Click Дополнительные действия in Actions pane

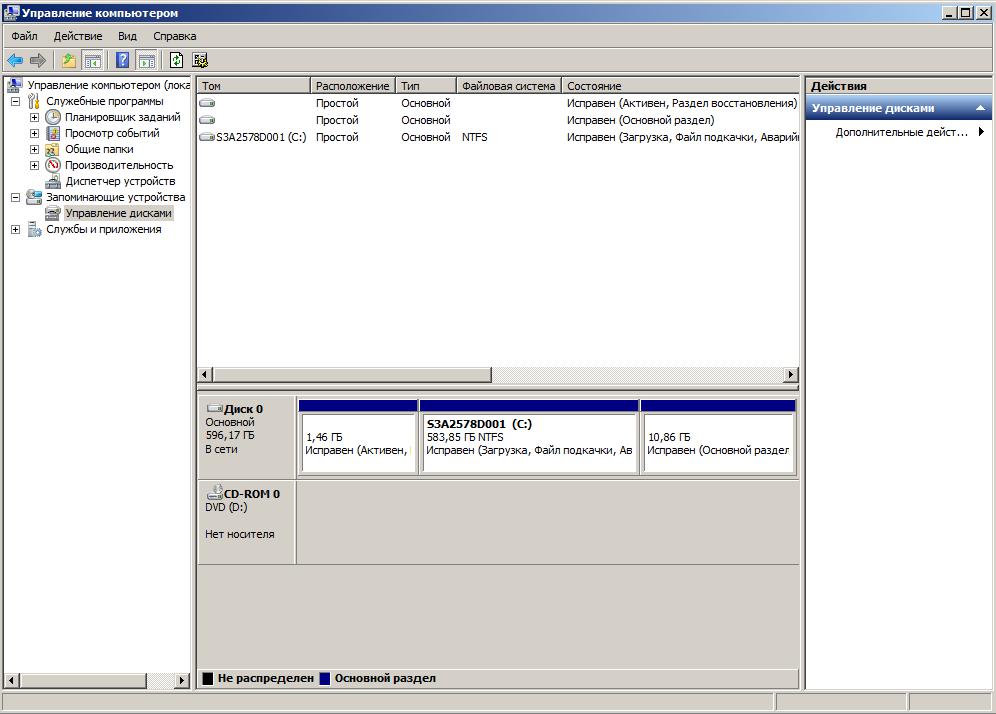click(x=901, y=132)
